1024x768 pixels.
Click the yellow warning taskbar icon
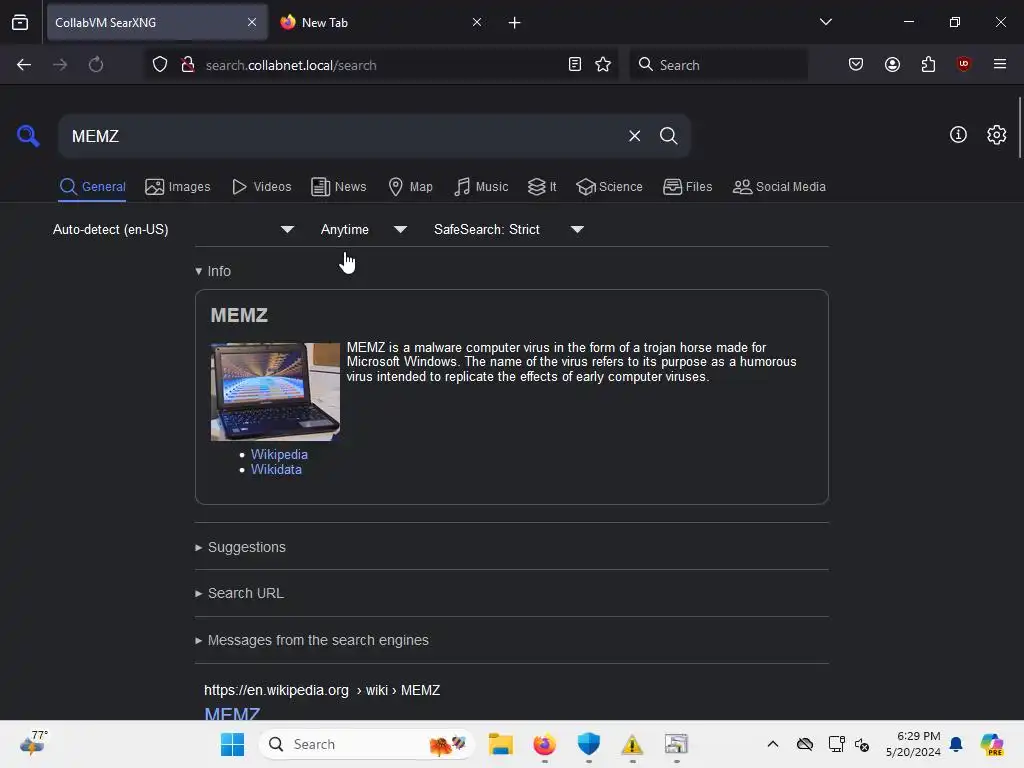pos(632,744)
